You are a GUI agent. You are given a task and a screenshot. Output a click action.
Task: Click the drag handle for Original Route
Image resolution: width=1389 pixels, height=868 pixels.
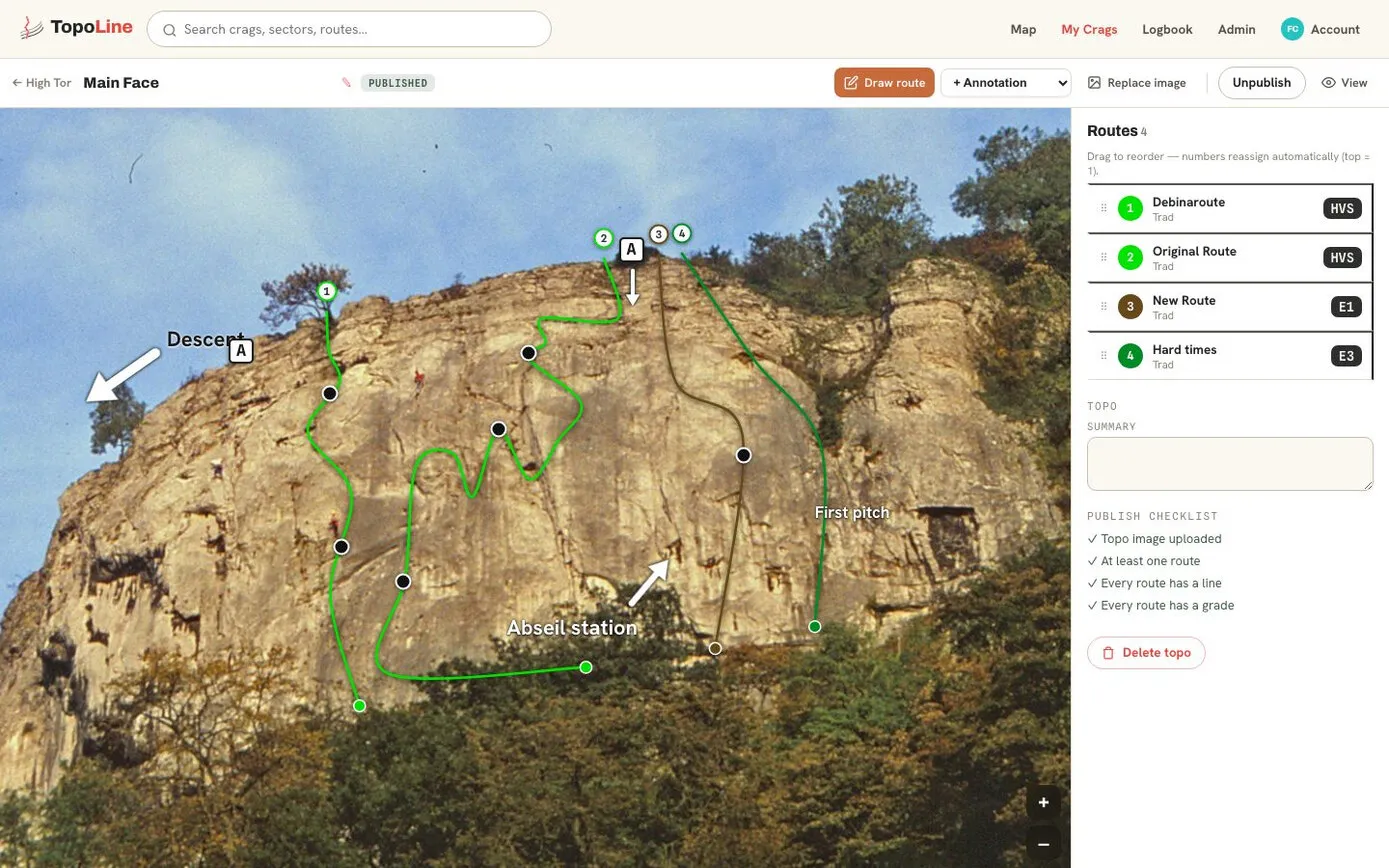tap(1104, 257)
